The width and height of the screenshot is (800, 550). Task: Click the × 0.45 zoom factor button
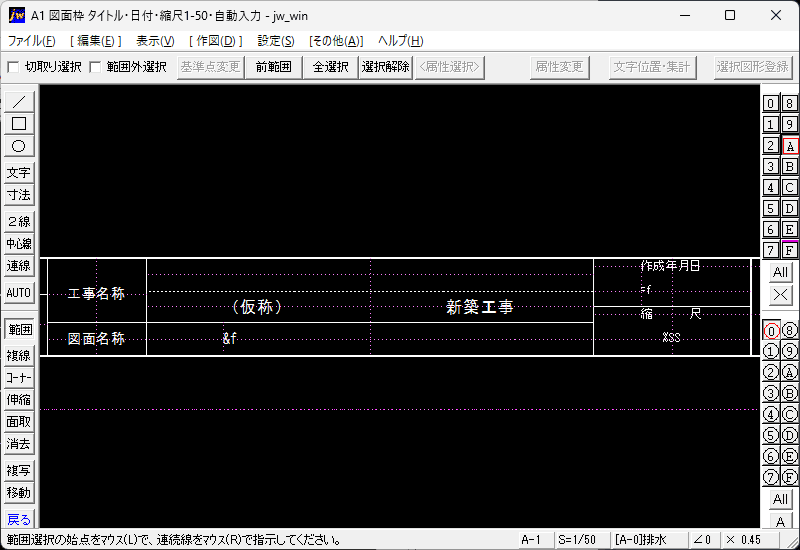[x=749, y=540]
